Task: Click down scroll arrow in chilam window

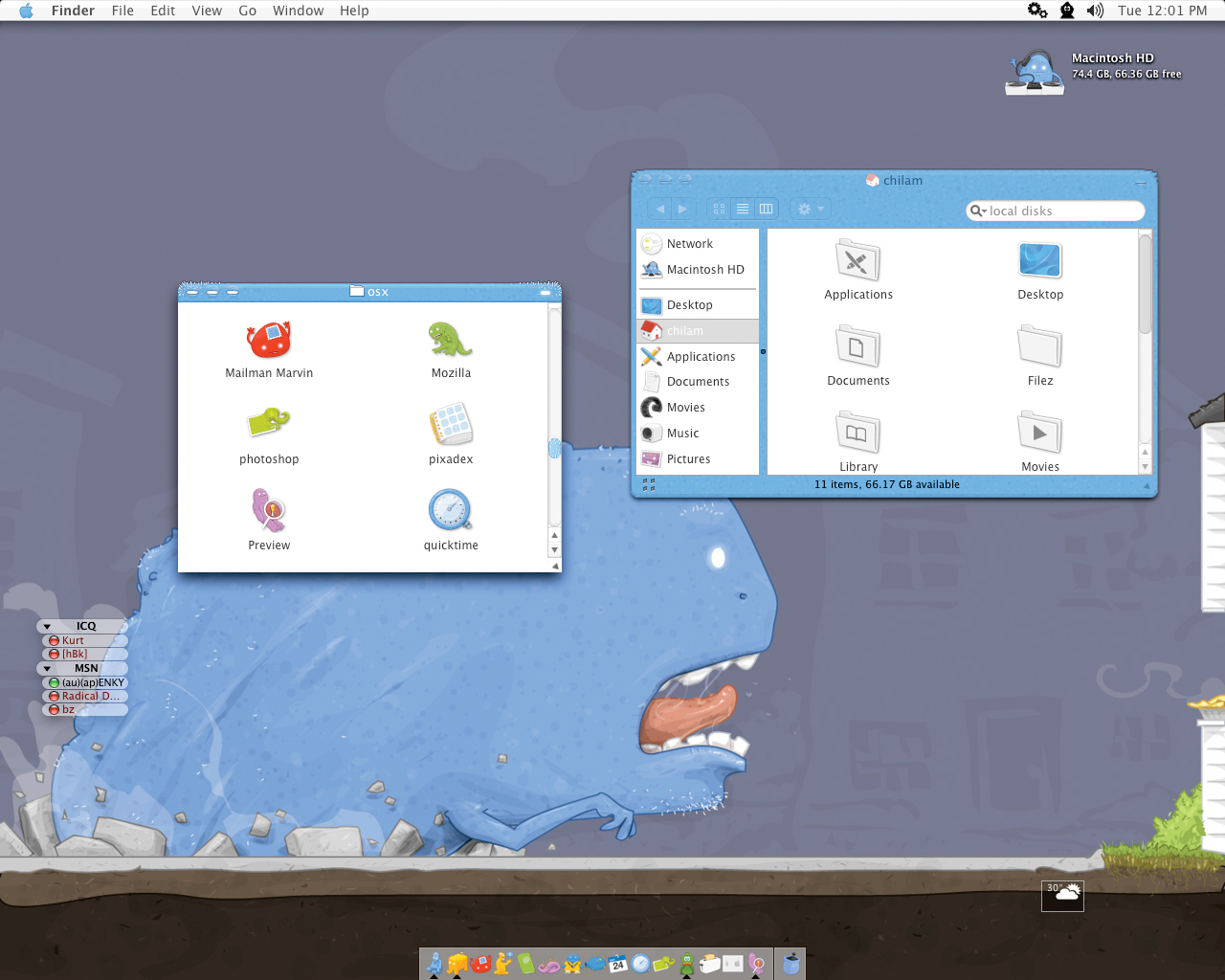Action: pyautogui.click(x=1145, y=467)
